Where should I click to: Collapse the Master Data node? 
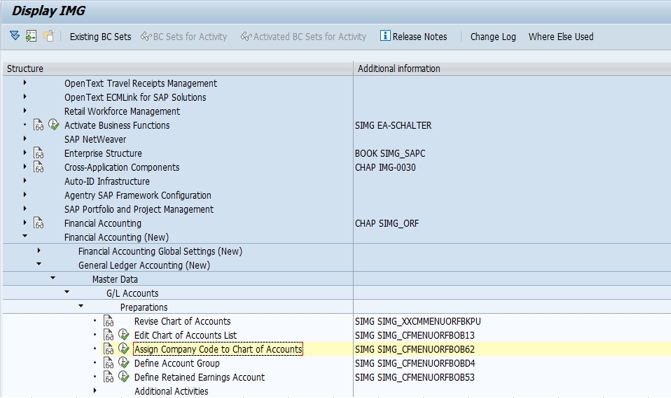[53, 278]
